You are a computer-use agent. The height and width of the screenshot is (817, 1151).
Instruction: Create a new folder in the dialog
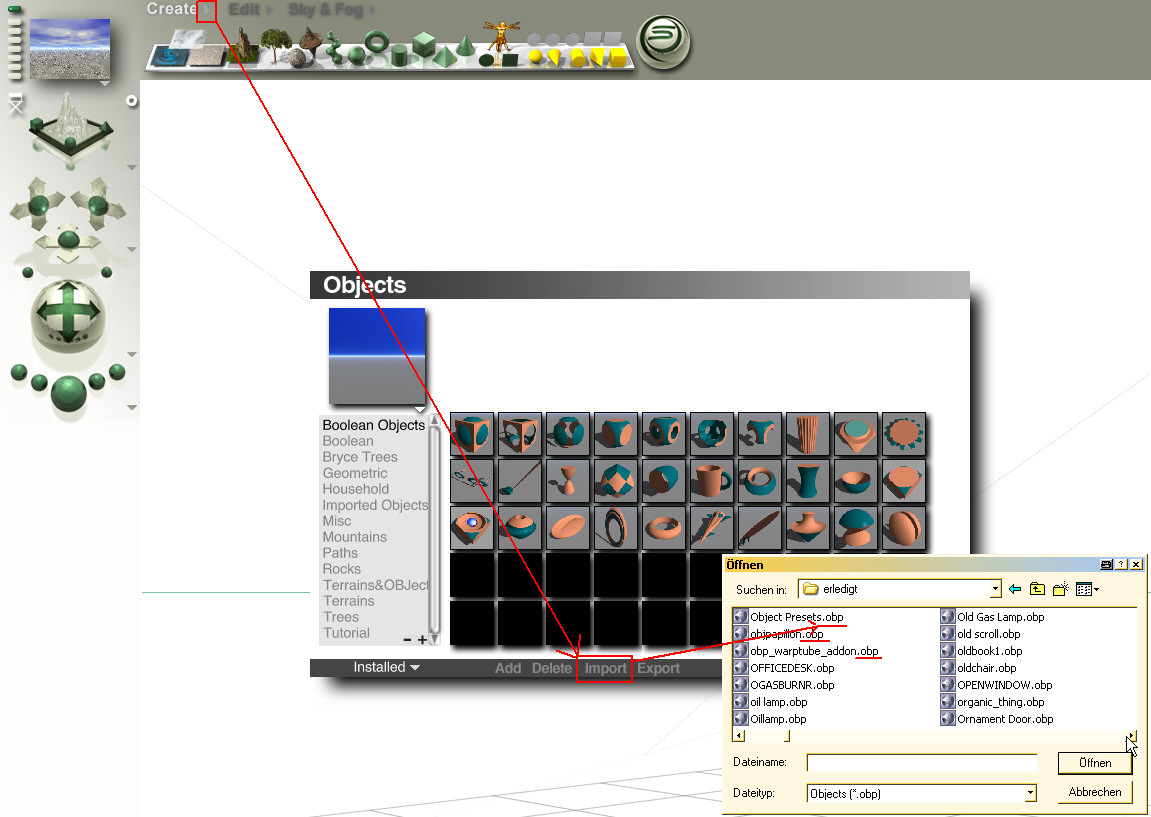coord(1060,589)
